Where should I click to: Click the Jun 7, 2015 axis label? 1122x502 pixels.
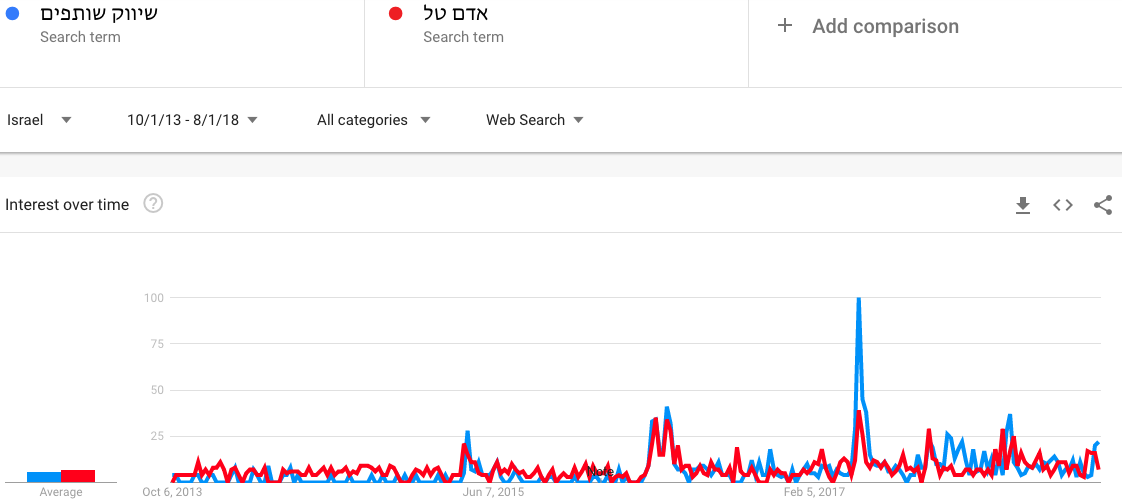click(494, 493)
